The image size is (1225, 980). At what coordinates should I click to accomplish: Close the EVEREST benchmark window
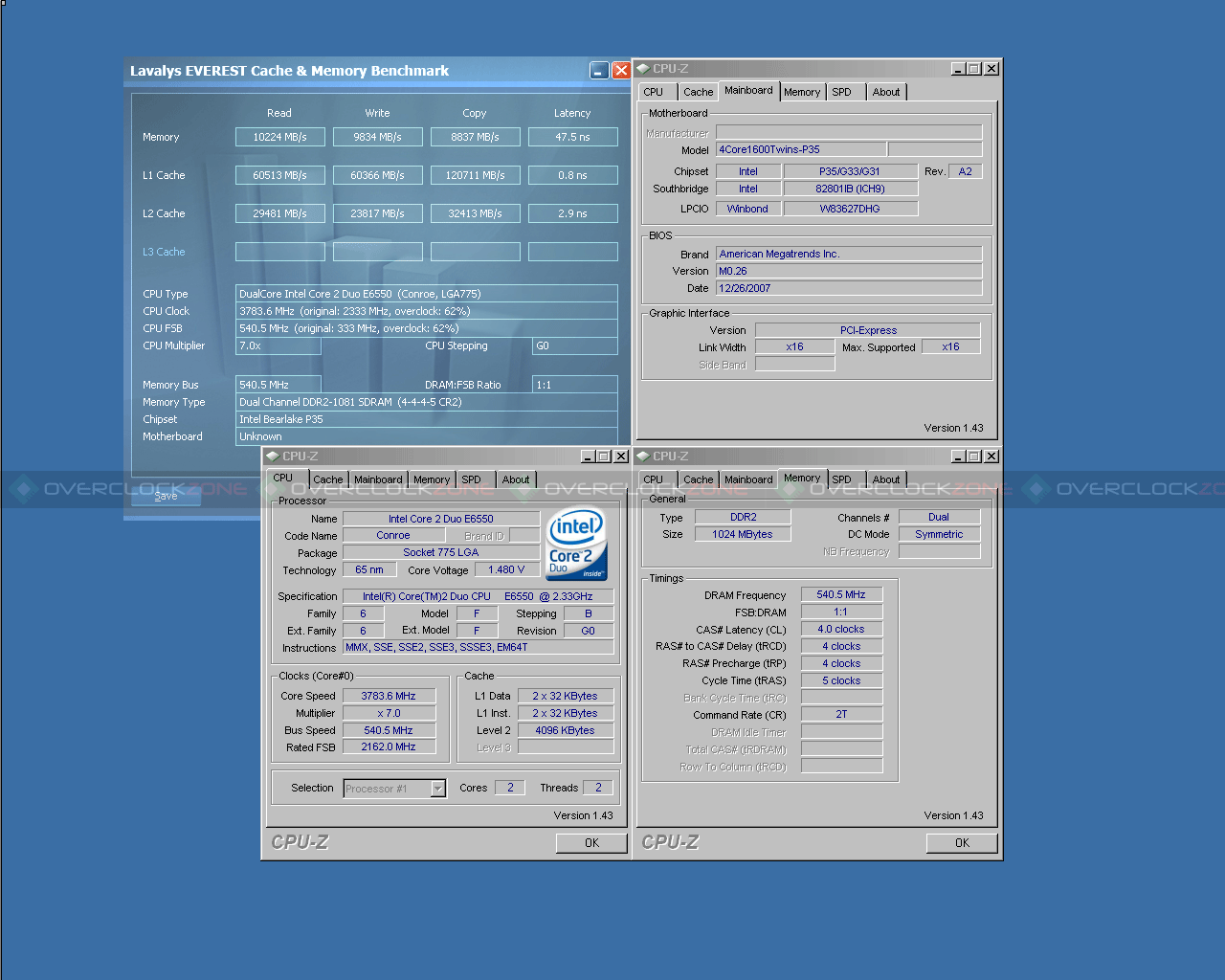click(x=621, y=71)
